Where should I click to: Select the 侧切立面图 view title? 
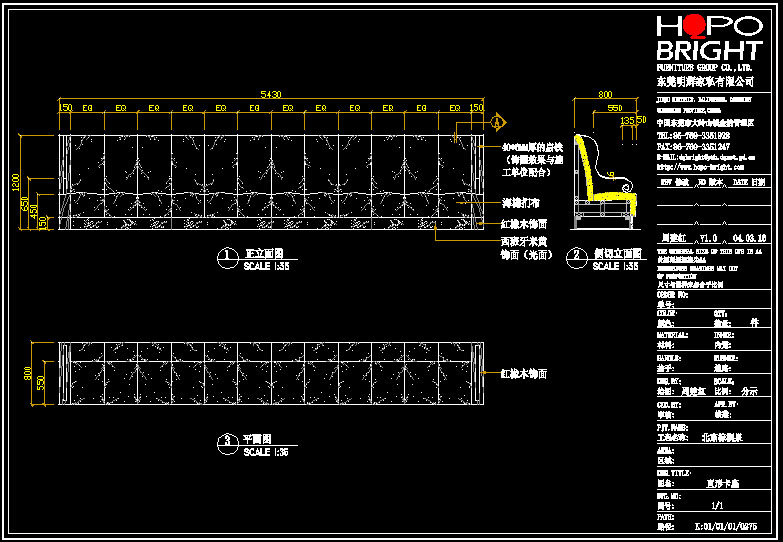click(617, 254)
